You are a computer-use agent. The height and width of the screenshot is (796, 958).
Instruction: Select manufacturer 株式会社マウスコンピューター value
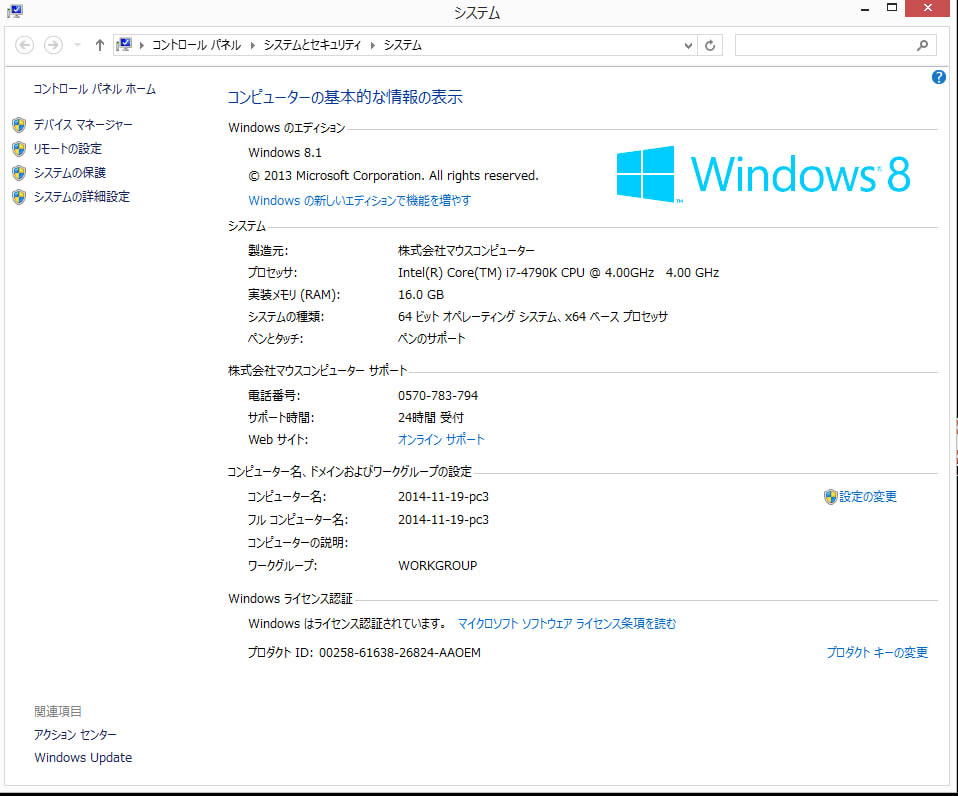(x=466, y=251)
